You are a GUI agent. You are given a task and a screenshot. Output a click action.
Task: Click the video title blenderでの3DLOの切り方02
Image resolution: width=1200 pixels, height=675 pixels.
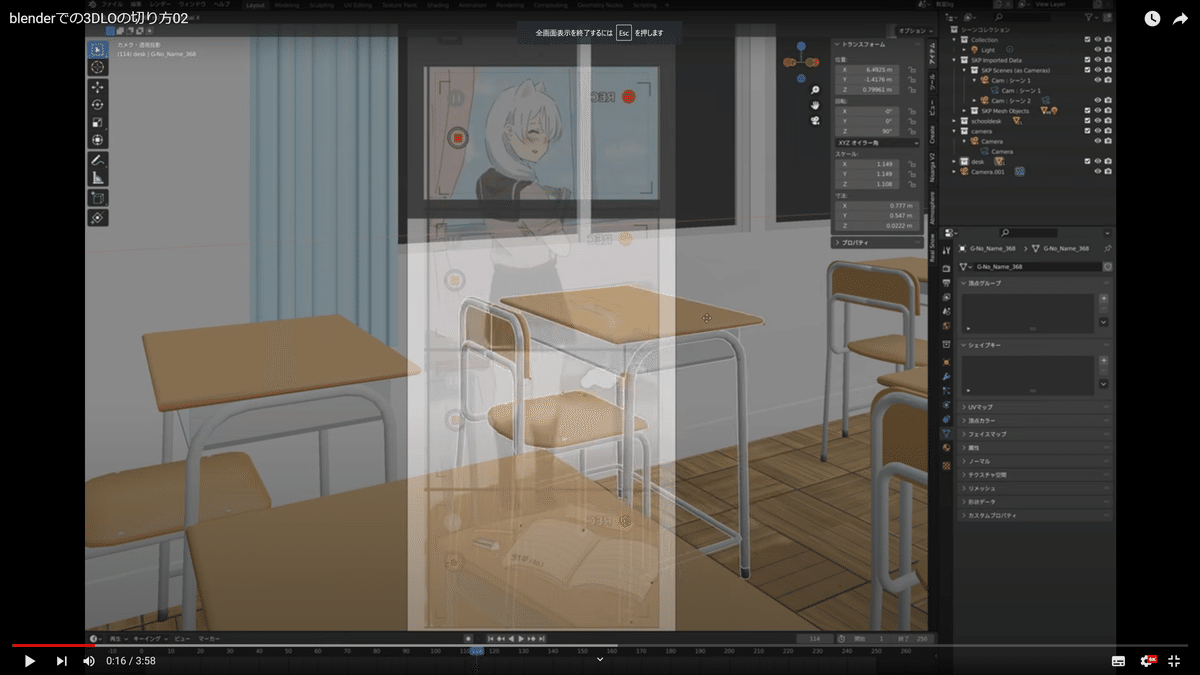pos(99,18)
